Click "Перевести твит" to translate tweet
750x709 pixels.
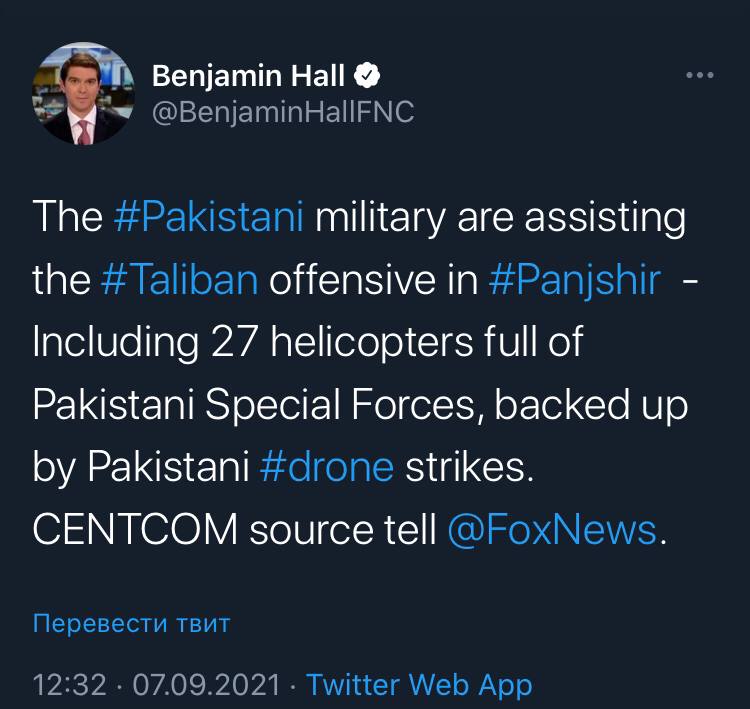click(131, 624)
